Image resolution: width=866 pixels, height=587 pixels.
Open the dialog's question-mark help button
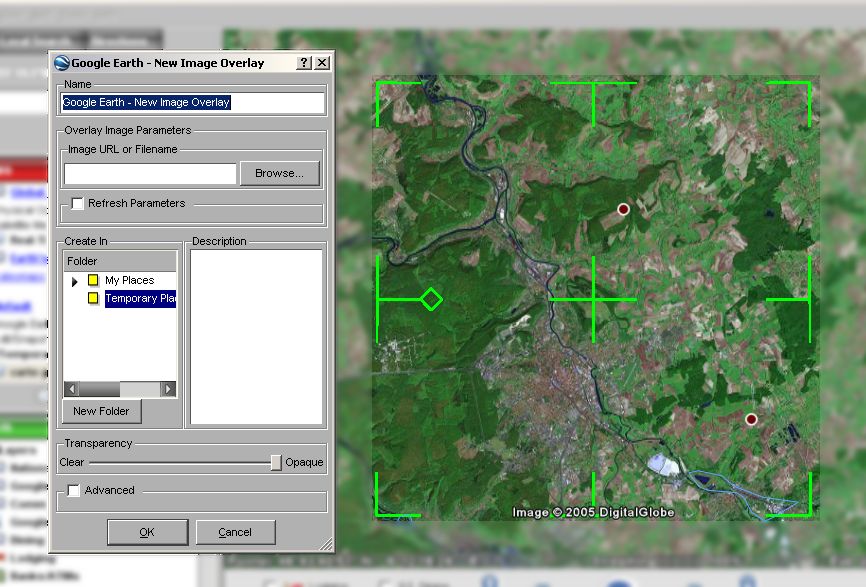click(x=304, y=62)
